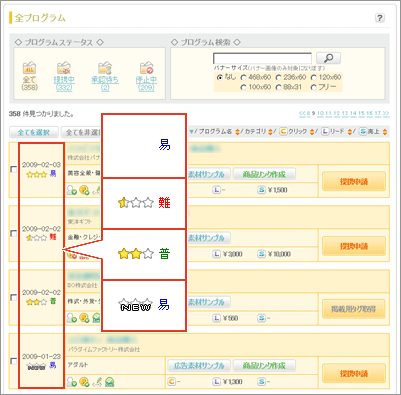Select the 全て (358) status icon
This screenshot has width=401, height=395.
[x=29, y=68]
